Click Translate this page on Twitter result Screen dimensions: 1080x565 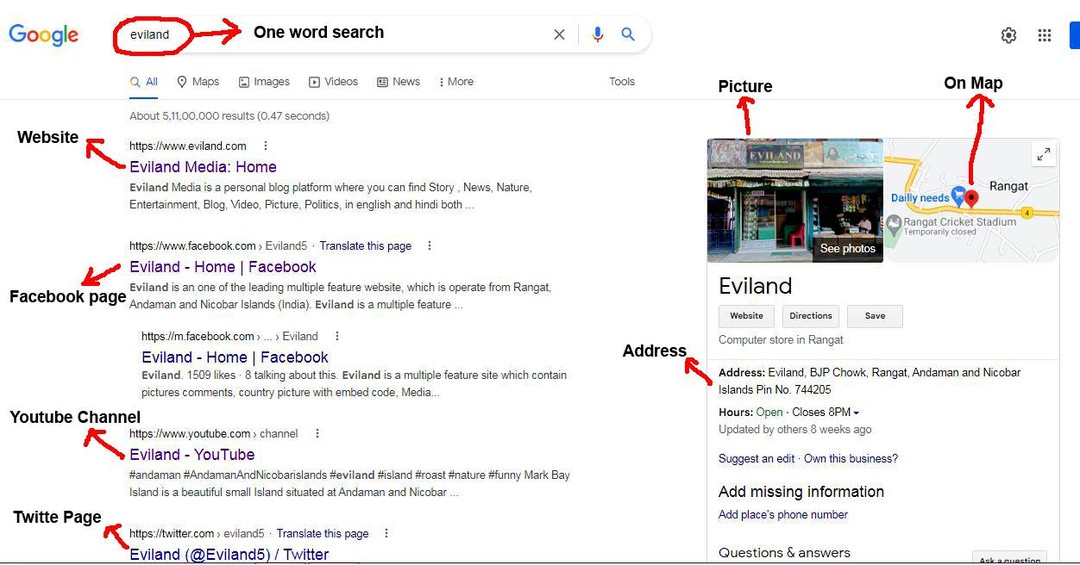click(322, 533)
